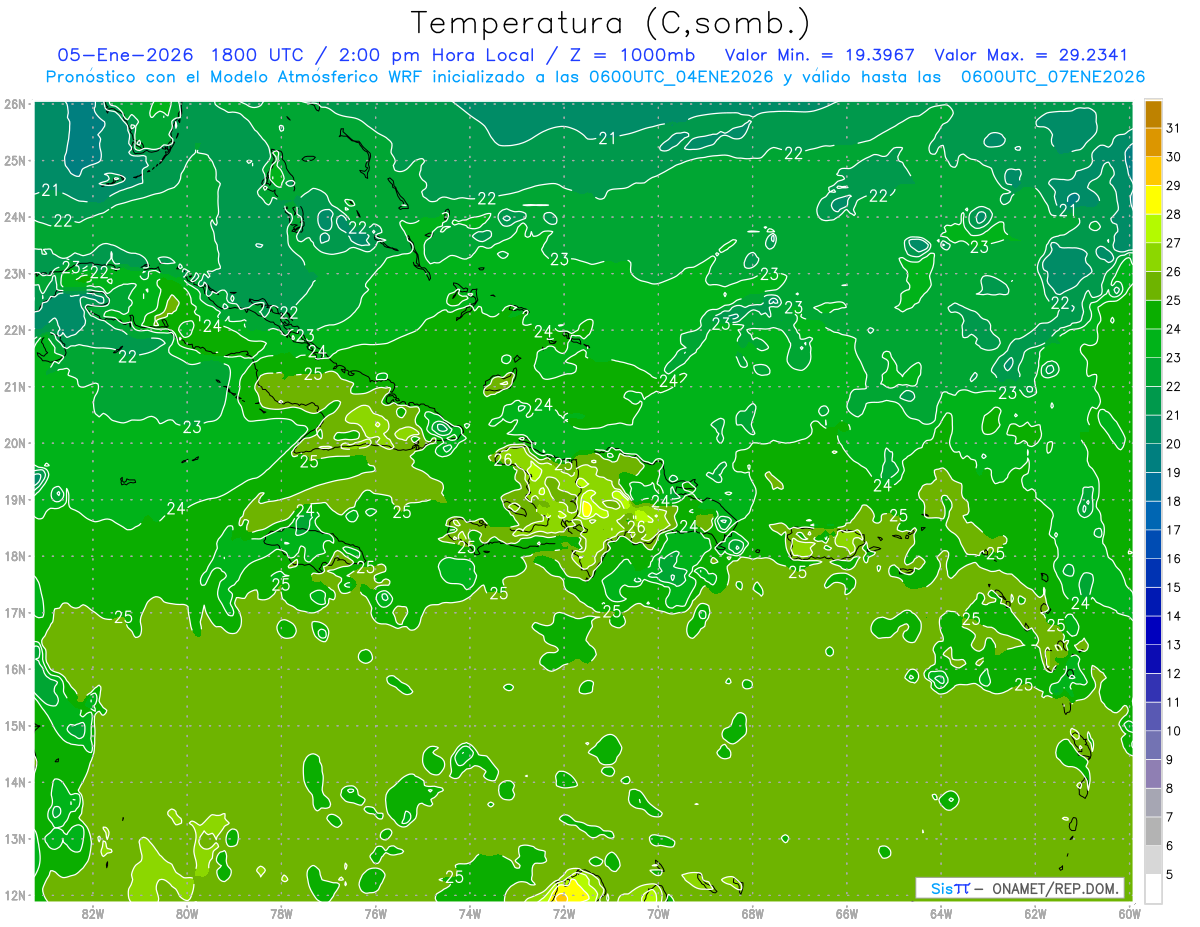Click the "68W" longitude axis label

(x=753, y=912)
